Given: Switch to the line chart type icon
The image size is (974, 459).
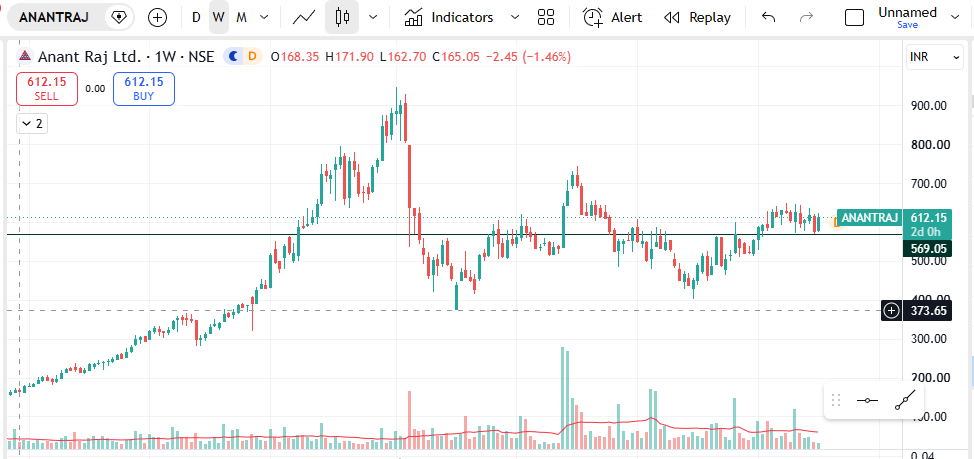Looking at the screenshot, I should click(304, 17).
